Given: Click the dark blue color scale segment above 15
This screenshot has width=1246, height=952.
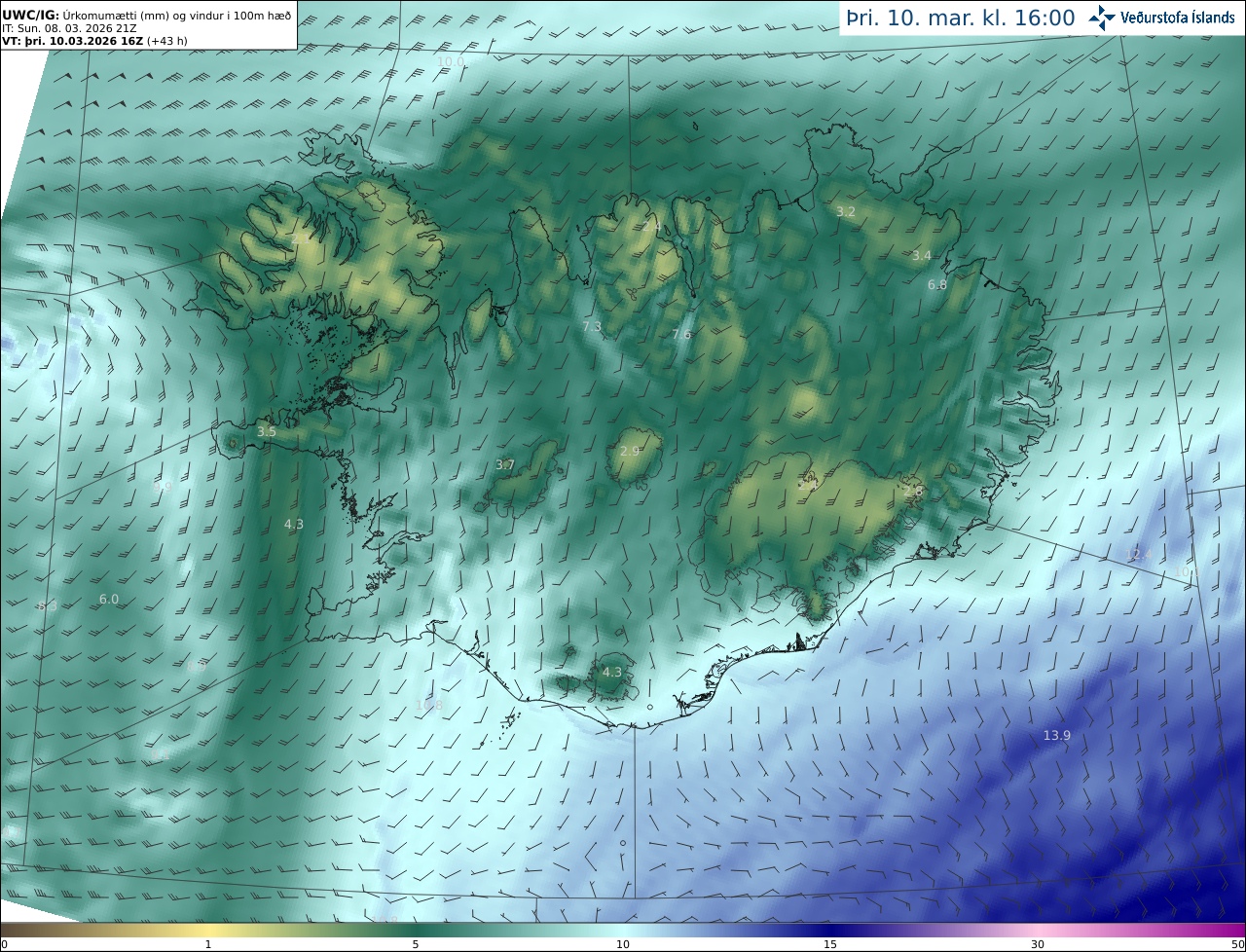Looking at the screenshot, I should point(830,930).
